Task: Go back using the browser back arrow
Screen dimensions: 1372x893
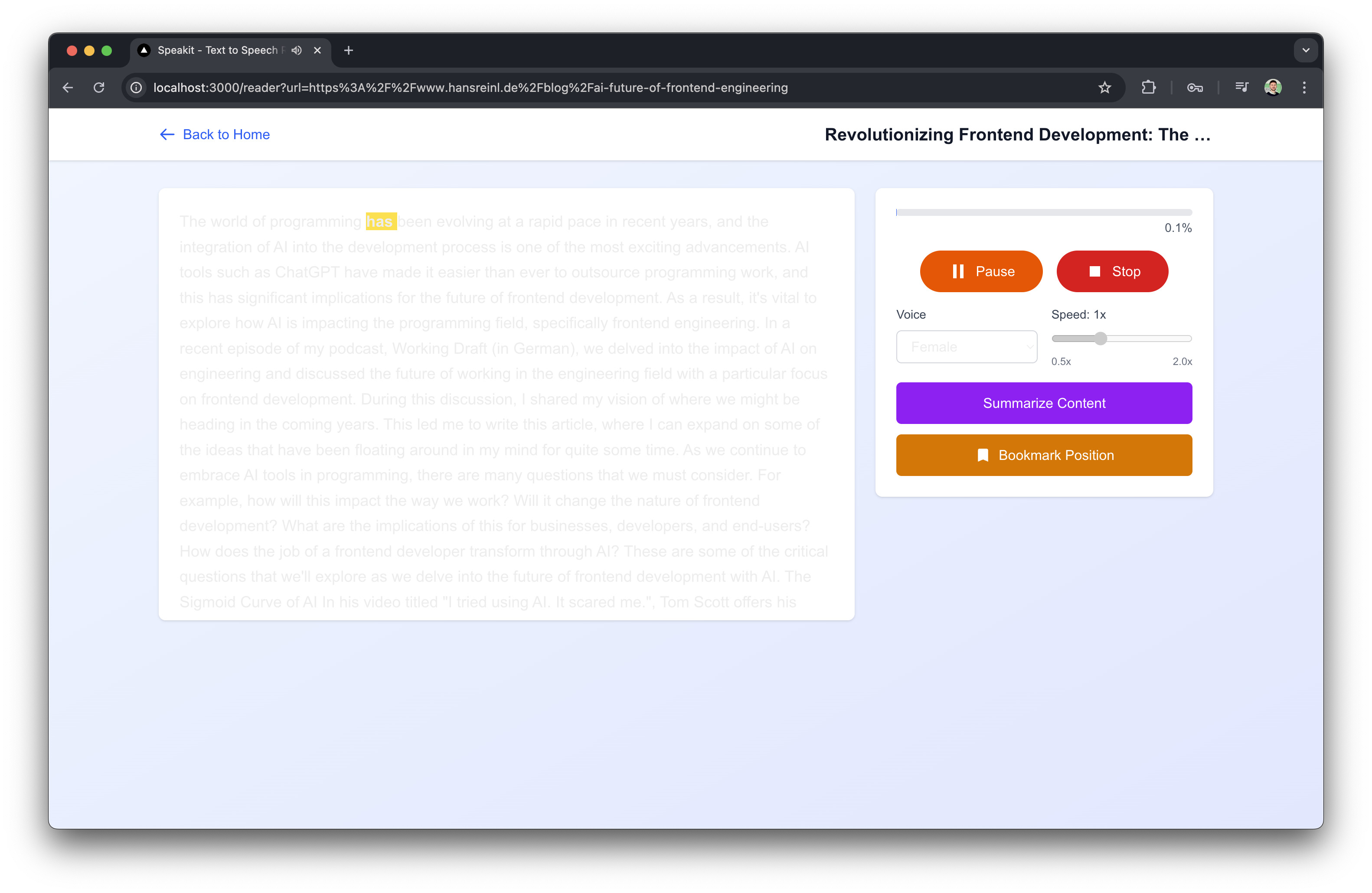Action: [68, 88]
